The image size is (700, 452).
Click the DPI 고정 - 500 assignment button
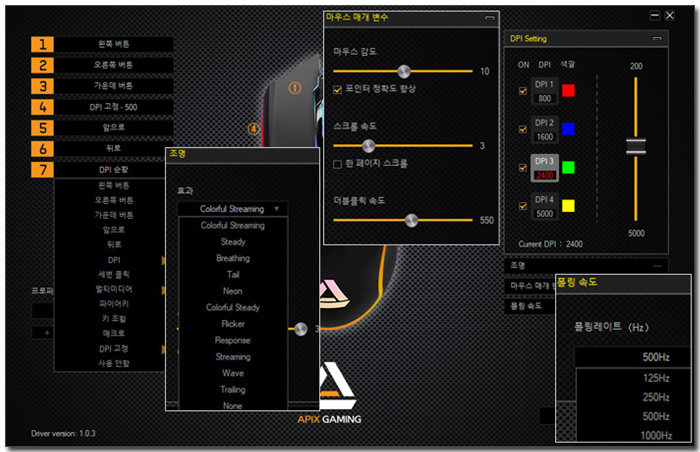114,107
